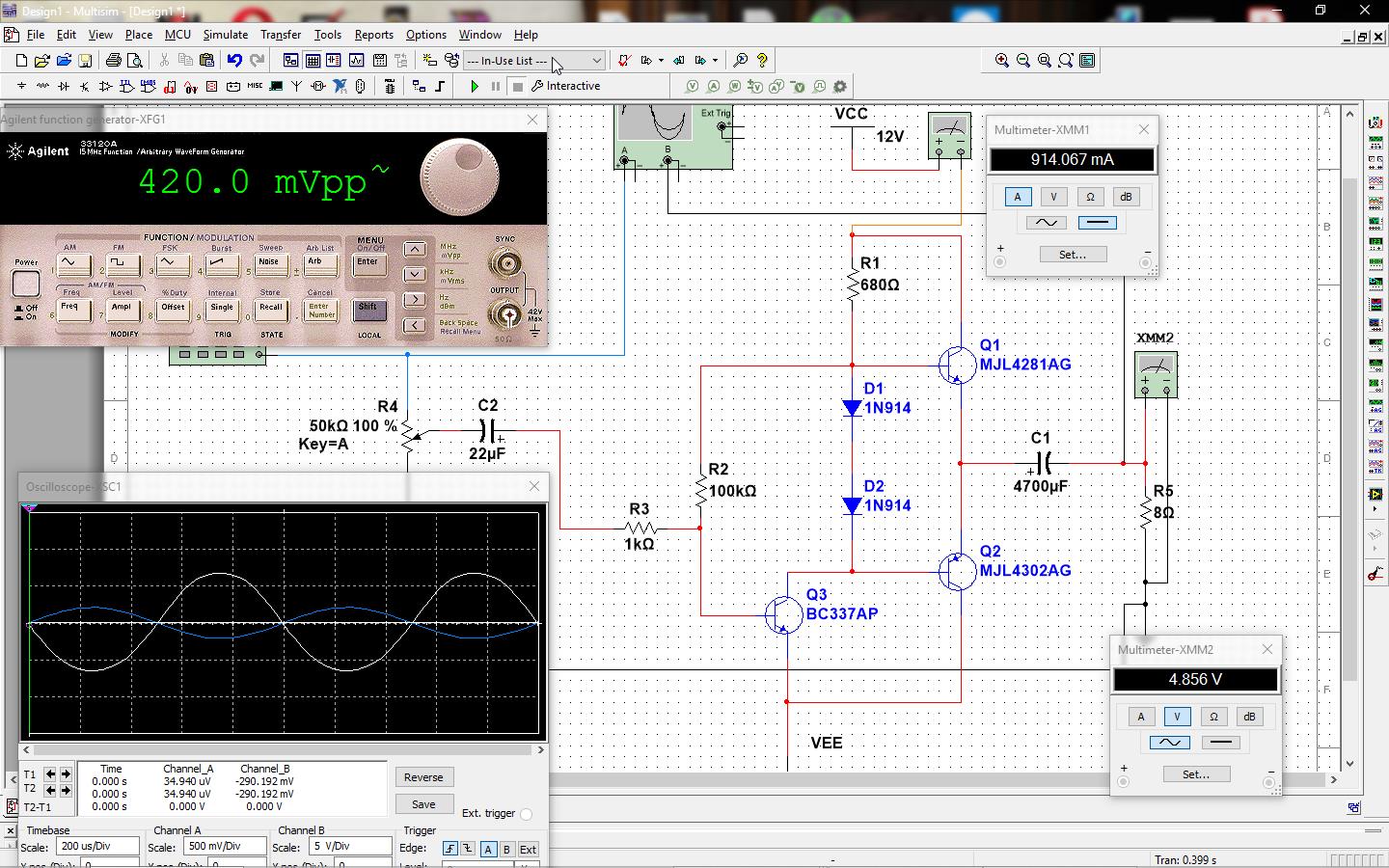The image size is (1389, 868).
Task: Select rising edge trigger in oscilloscope
Action: [449, 850]
